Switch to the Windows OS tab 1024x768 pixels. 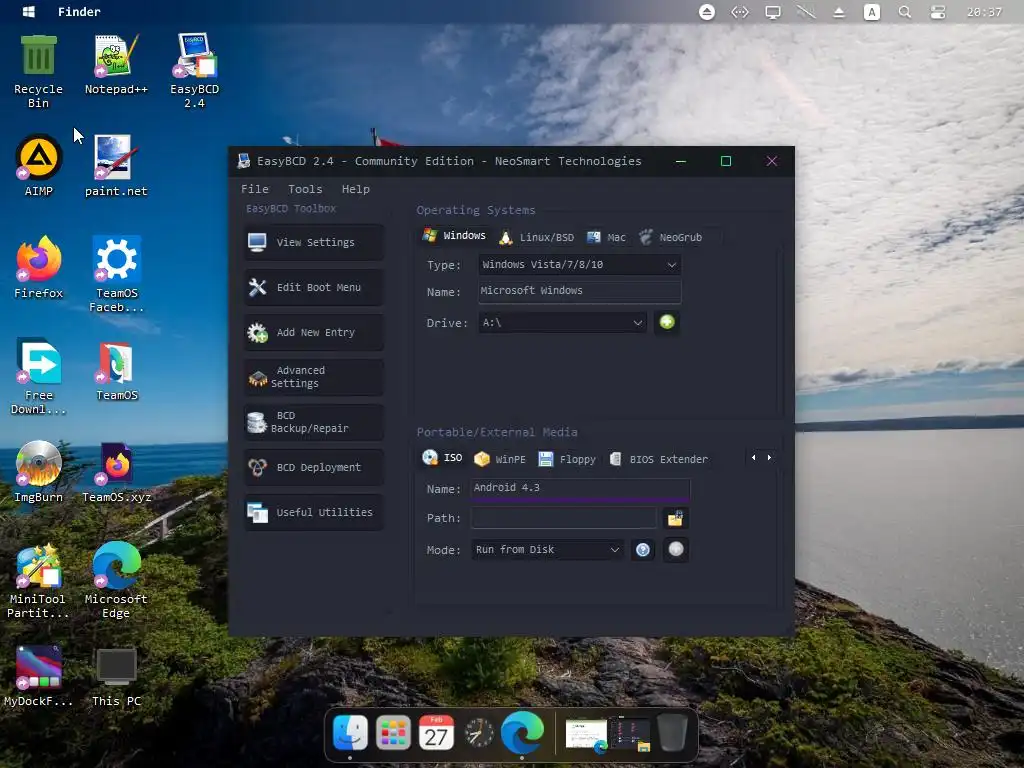pyautogui.click(x=455, y=236)
